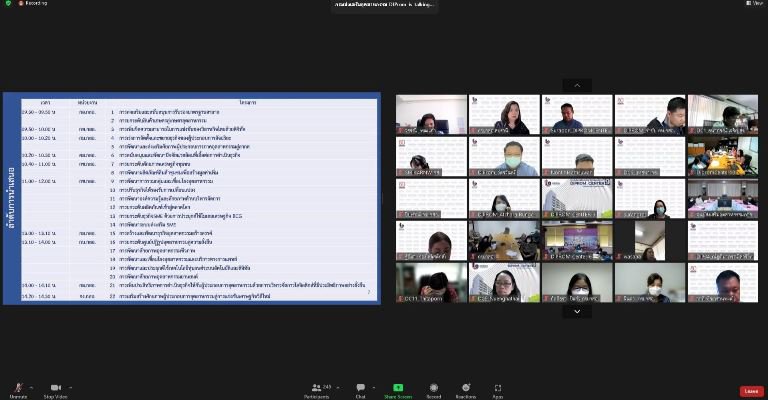Click agenda row number 22 on the slide
Viewport: 768px width, 400px height.
pyautogui.click(x=190, y=296)
